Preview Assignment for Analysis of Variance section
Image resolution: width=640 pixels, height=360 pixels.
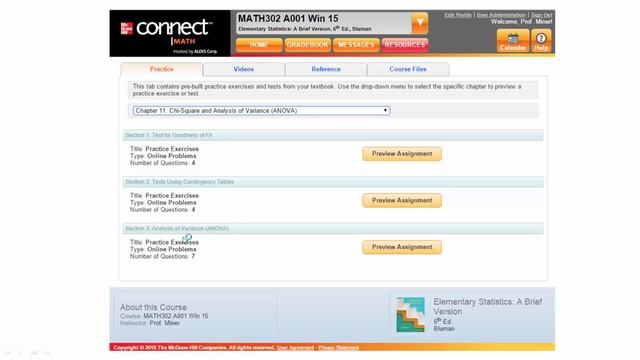(x=402, y=247)
